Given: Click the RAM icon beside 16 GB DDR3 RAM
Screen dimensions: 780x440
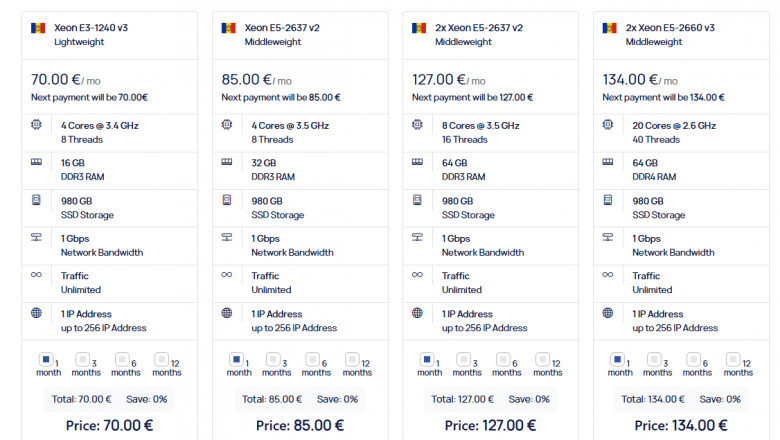Looking at the screenshot, I should [36, 162].
